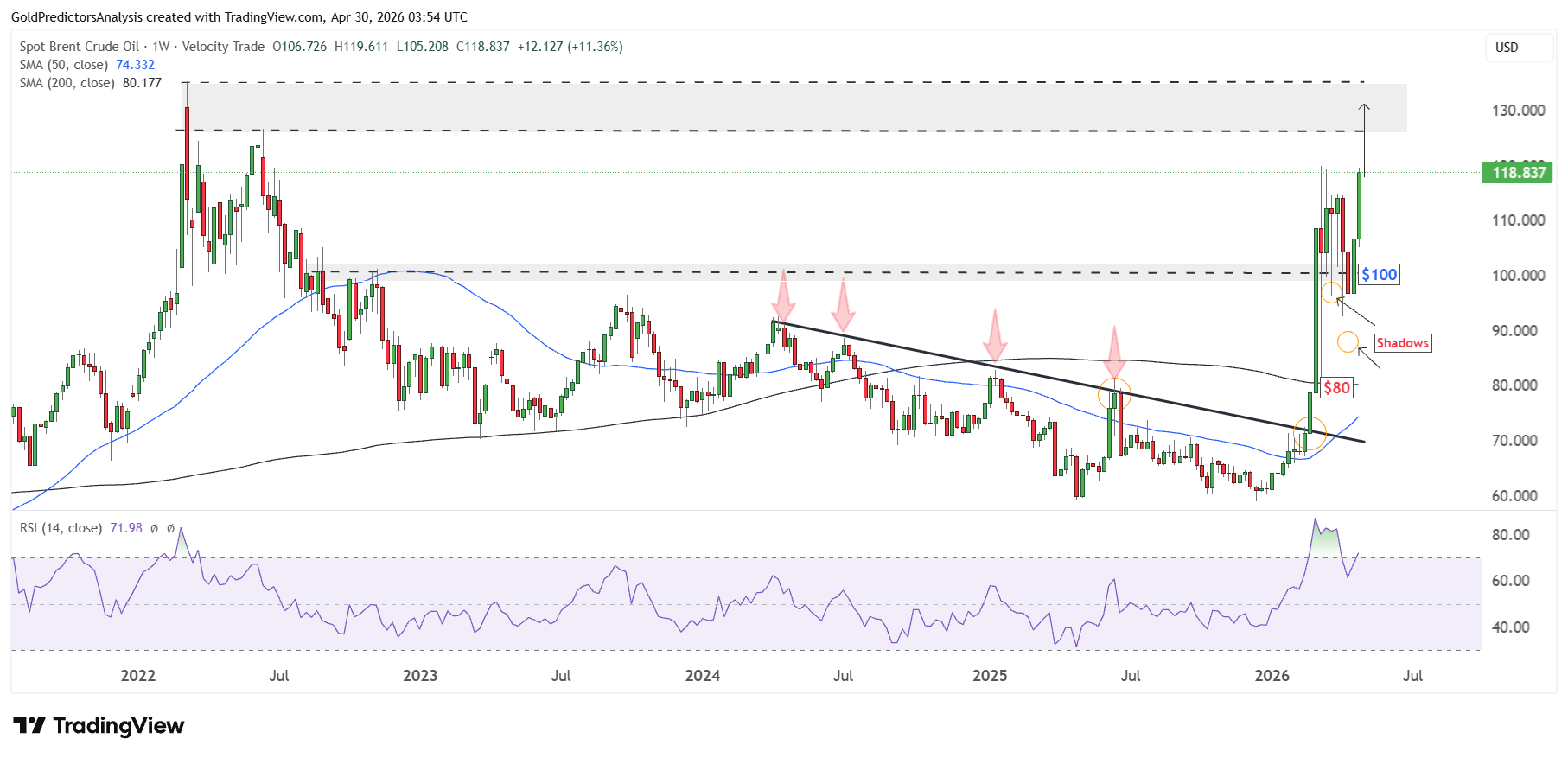Click the Jul label between 2024 and 2025
The image size is (1568, 758).
pyautogui.click(x=844, y=676)
